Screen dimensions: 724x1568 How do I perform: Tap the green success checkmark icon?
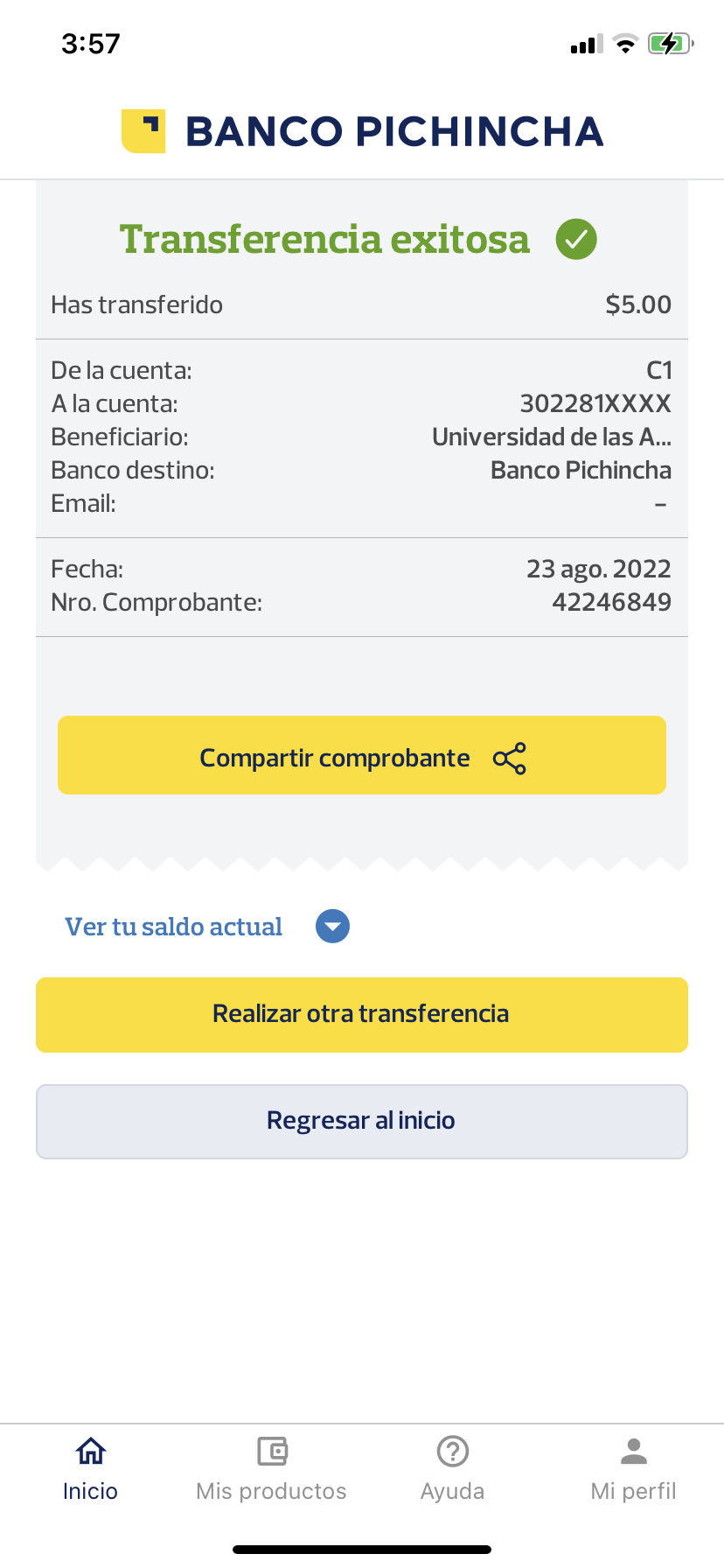576,239
